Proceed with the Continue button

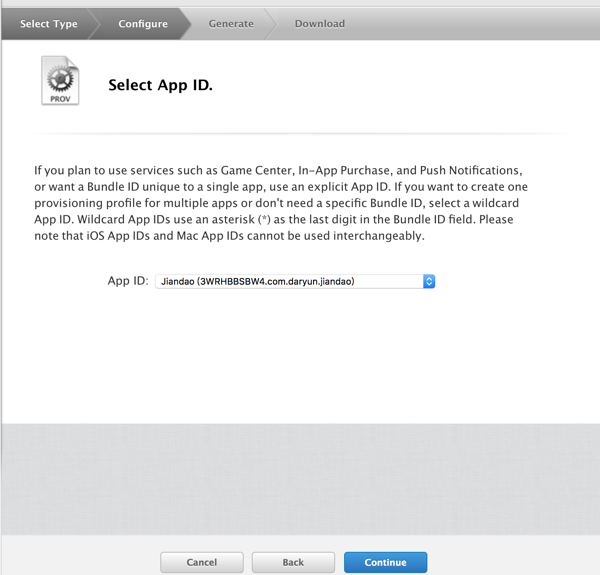[x=385, y=562]
